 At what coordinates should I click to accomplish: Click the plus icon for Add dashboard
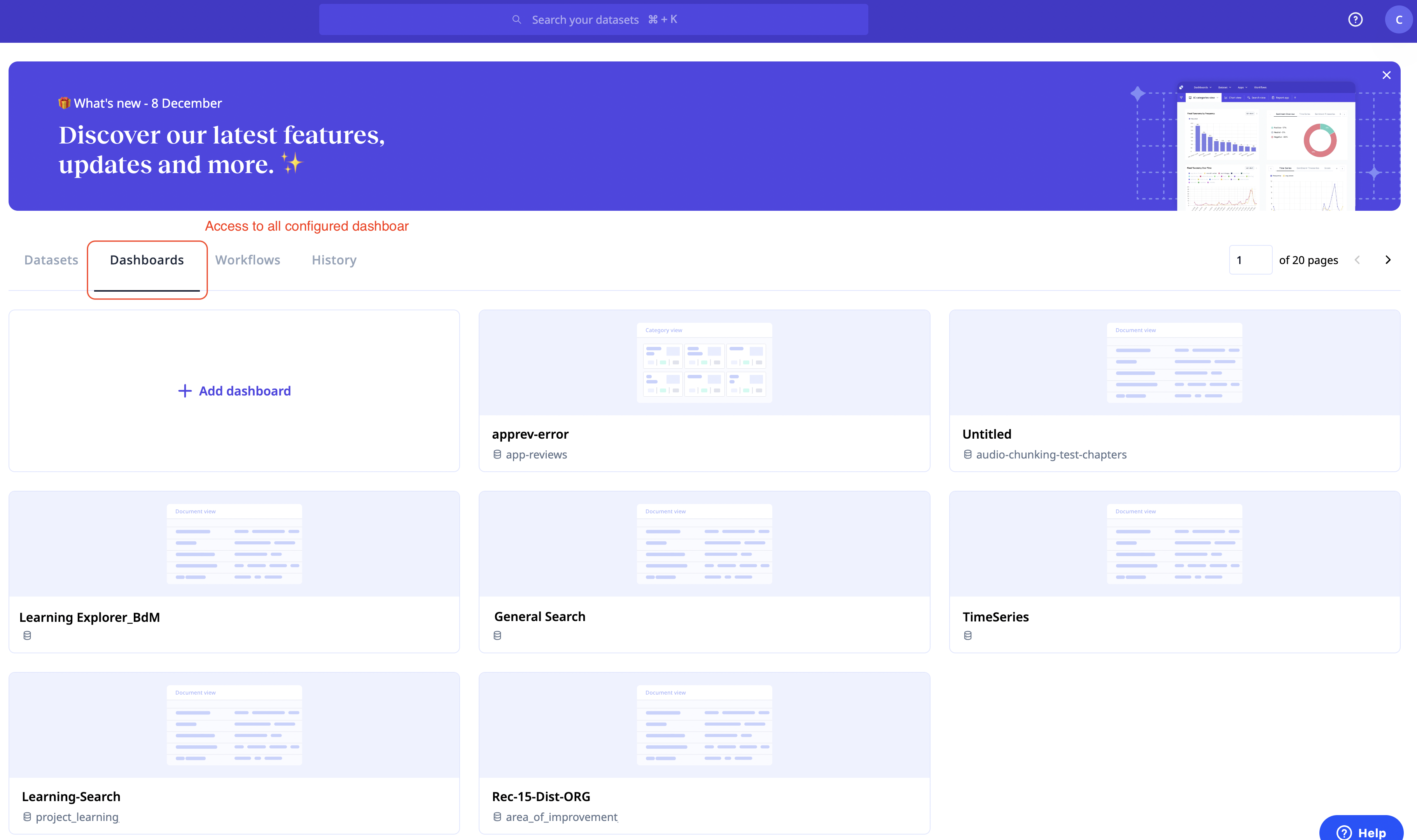pyautogui.click(x=184, y=391)
